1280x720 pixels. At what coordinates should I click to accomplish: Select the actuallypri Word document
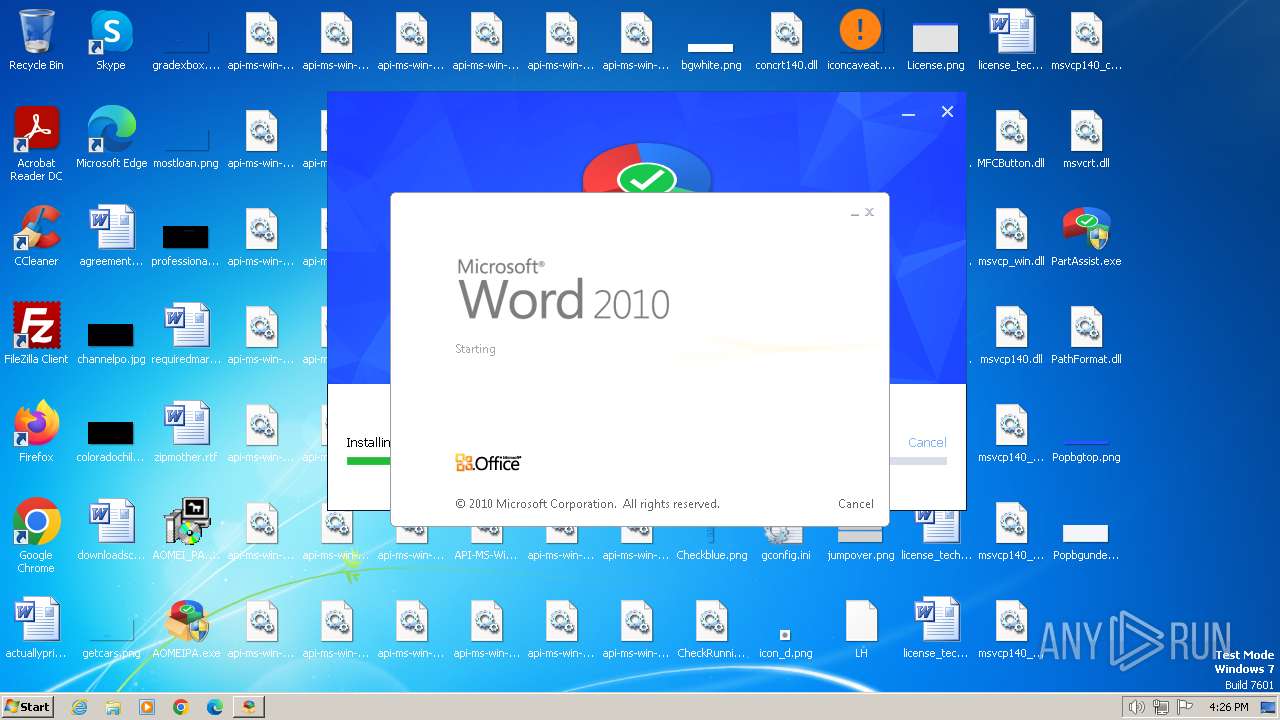tap(36, 628)
